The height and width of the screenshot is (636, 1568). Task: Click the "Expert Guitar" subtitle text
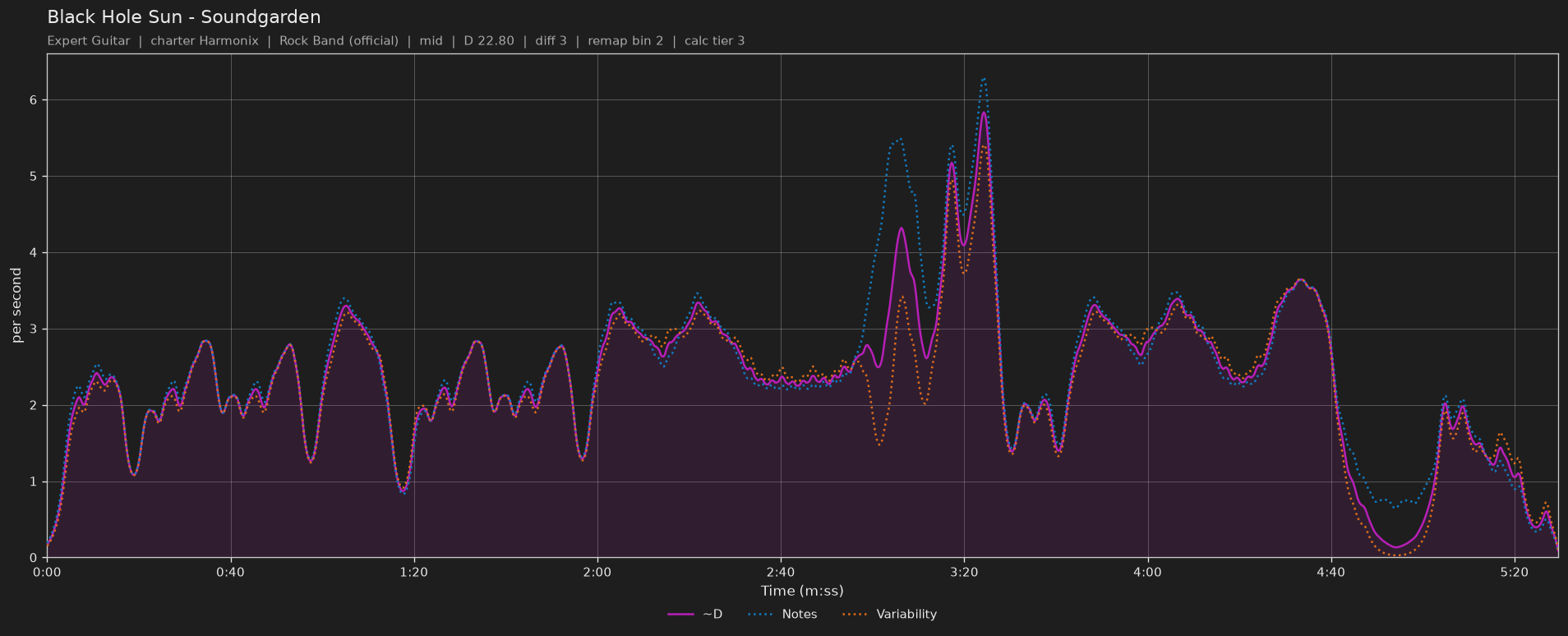point(89,41)
